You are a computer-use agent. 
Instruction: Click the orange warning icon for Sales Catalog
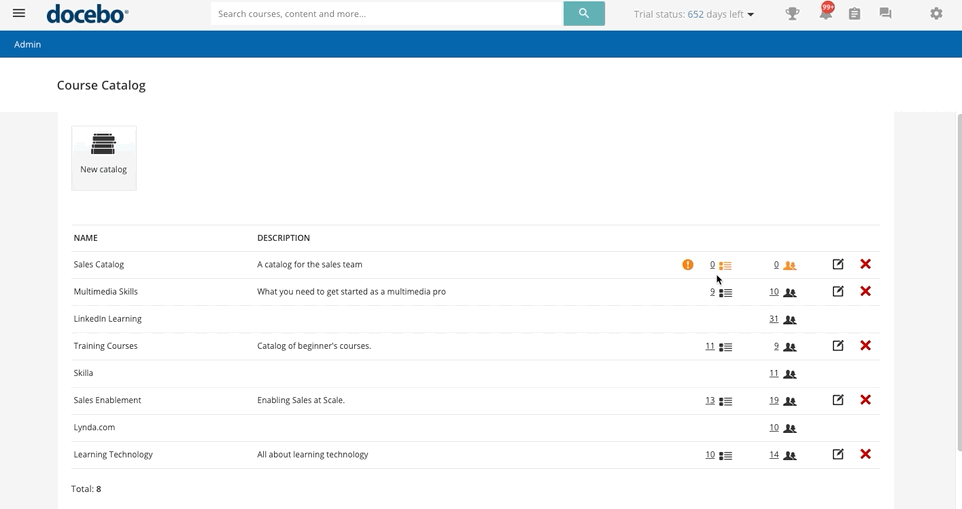(x=688, y=265)
